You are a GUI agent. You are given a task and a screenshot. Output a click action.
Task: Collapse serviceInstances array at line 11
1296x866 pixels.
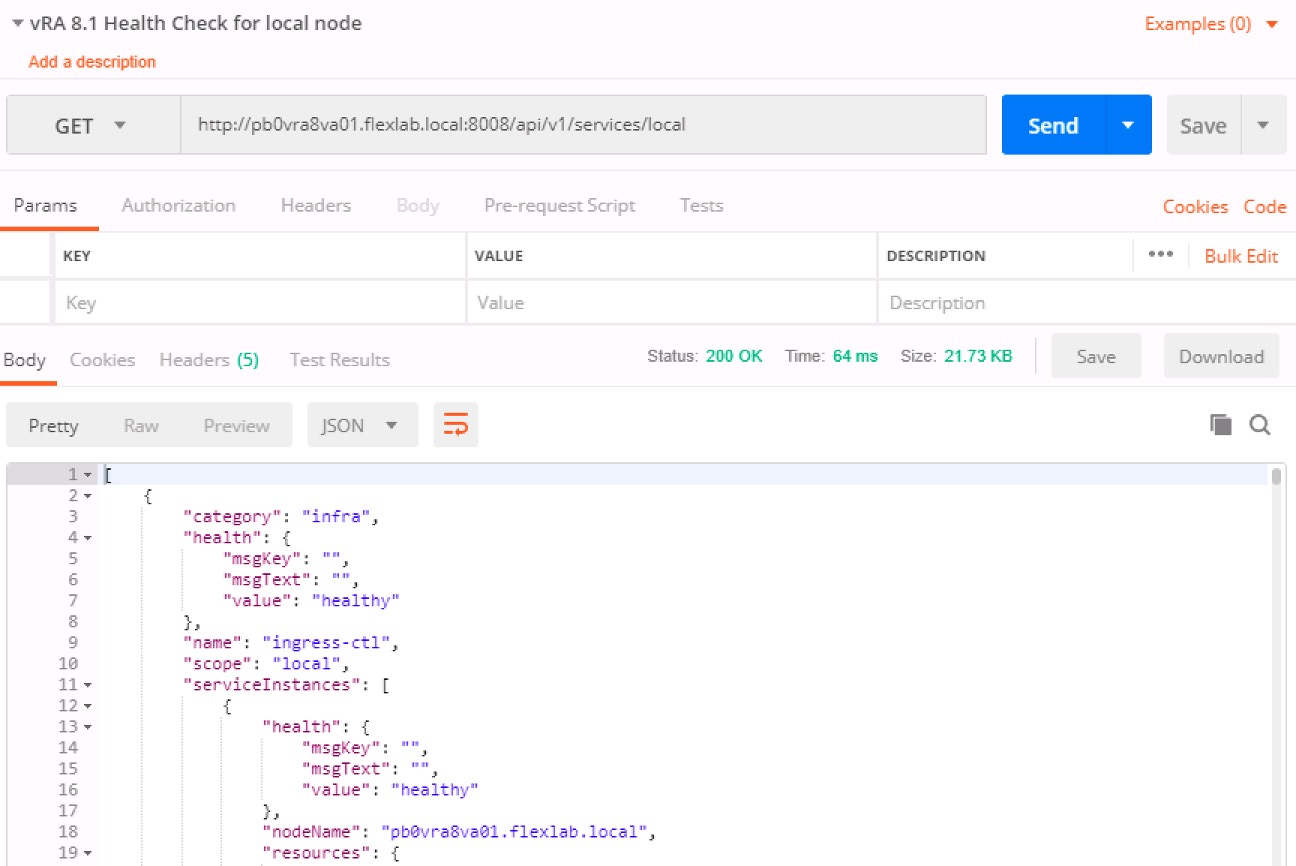click(88, 685)
